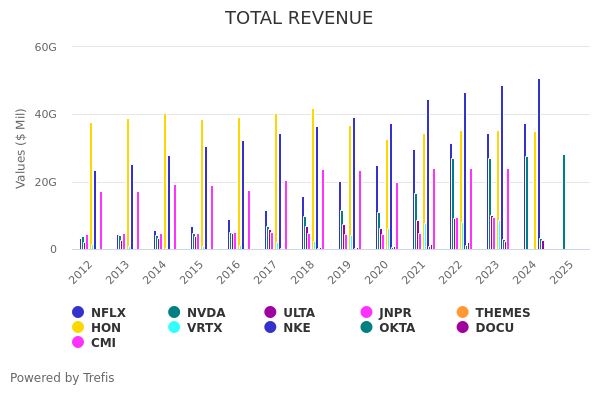
Task: Click the TOTAL REVENUE chart title
Action: point(299,19)
